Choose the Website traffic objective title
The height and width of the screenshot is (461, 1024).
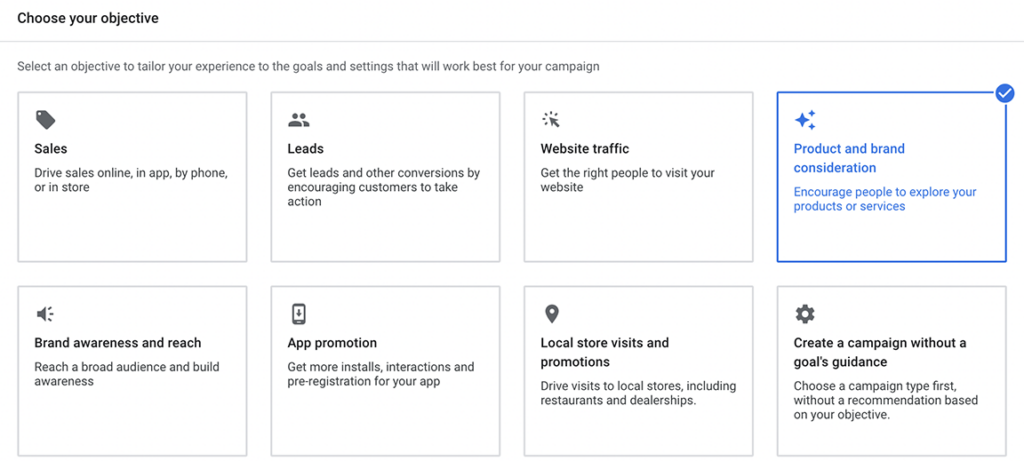pyautogui.click(x=585, y=149)
